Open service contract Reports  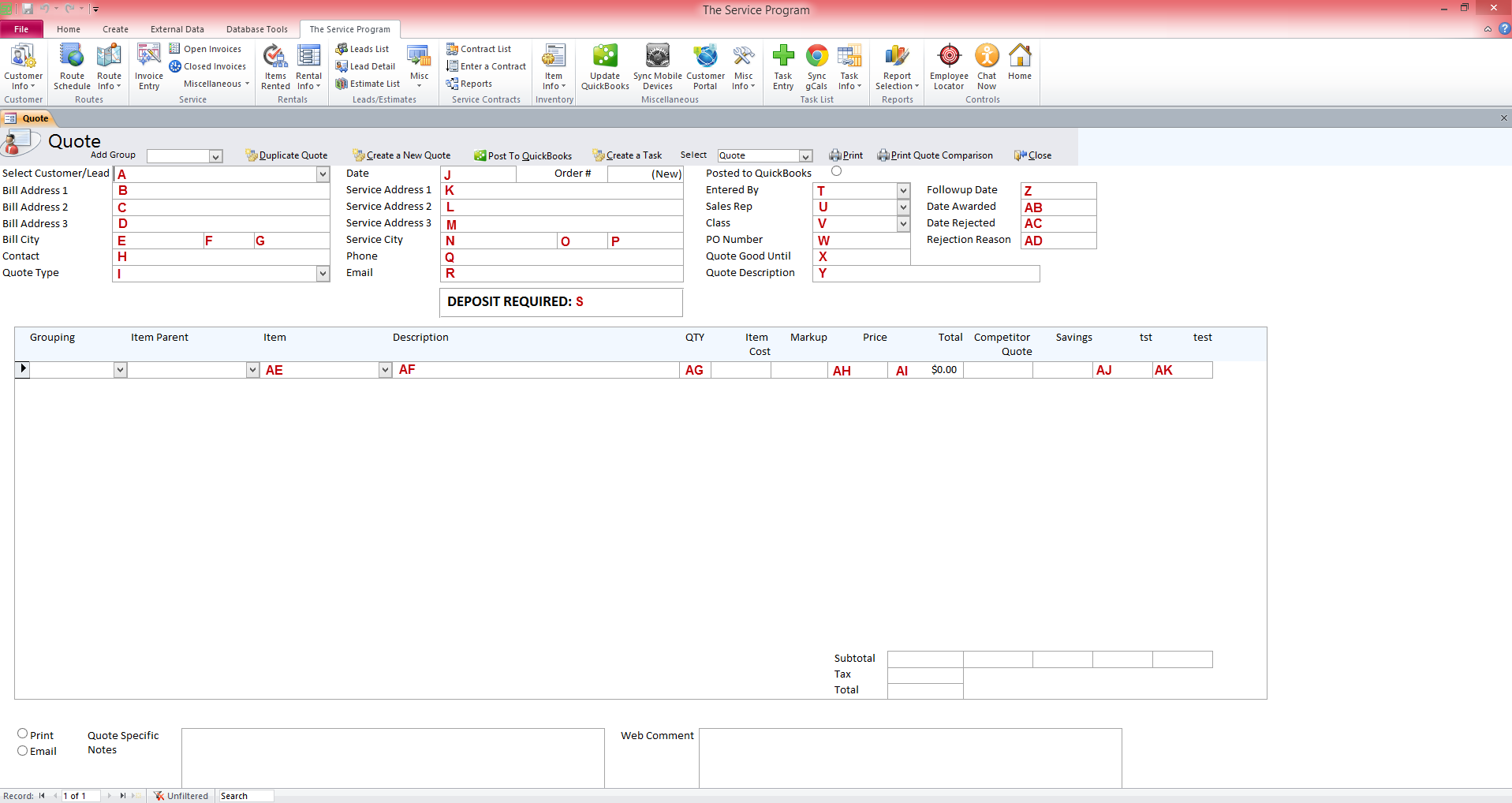pyautogui.click(x=469, y=84)
